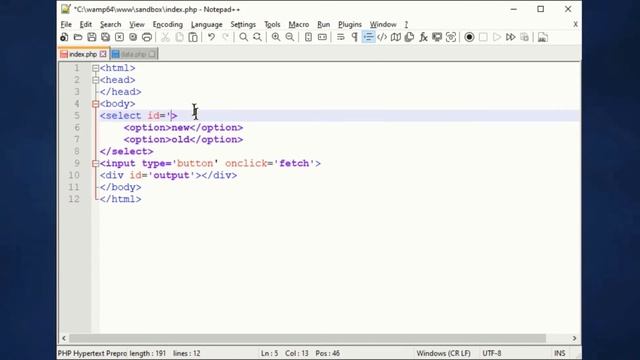Click the horizontal scrollbar thumb

pyautogui.click(x=307, y=338)
